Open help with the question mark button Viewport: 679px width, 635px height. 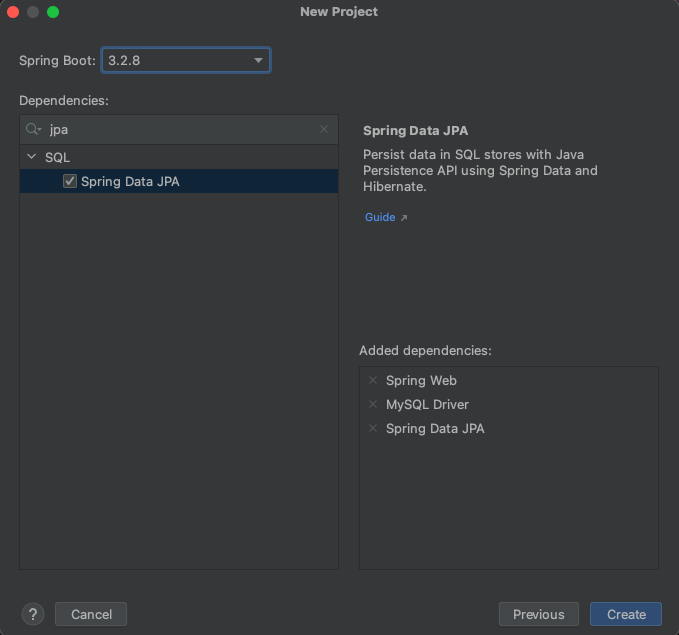[33, 614]
